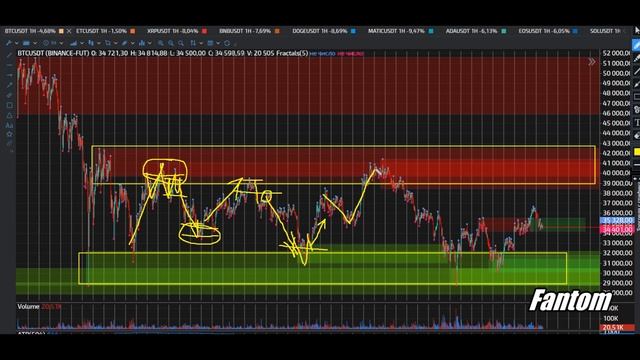Image resolution: width=640 pixels, height=360 pixels.
Task: Click the bar chart type icon
Action: (73, 43)
